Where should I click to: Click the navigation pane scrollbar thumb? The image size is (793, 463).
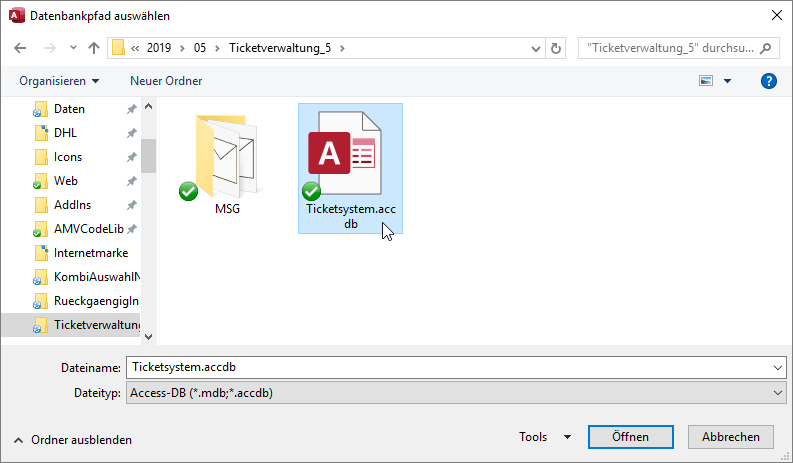pos(148,156)
